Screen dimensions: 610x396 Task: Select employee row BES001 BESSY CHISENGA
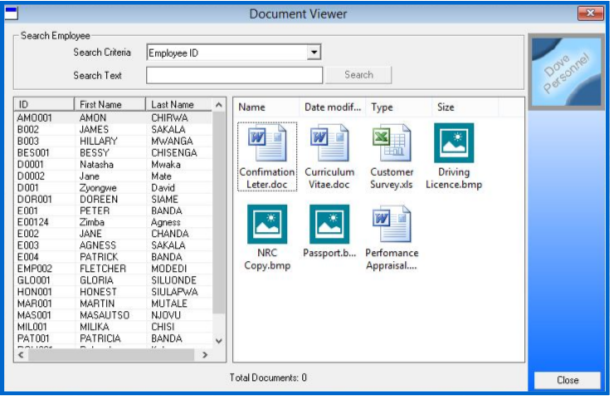[114, 153]
